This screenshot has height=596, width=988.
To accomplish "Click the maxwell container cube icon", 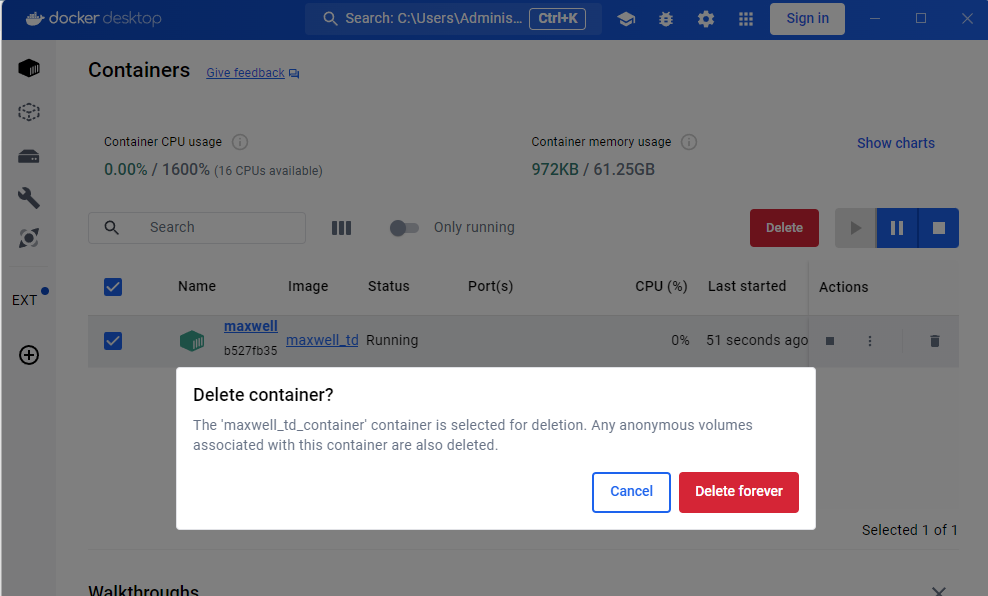I will point(192,341).
